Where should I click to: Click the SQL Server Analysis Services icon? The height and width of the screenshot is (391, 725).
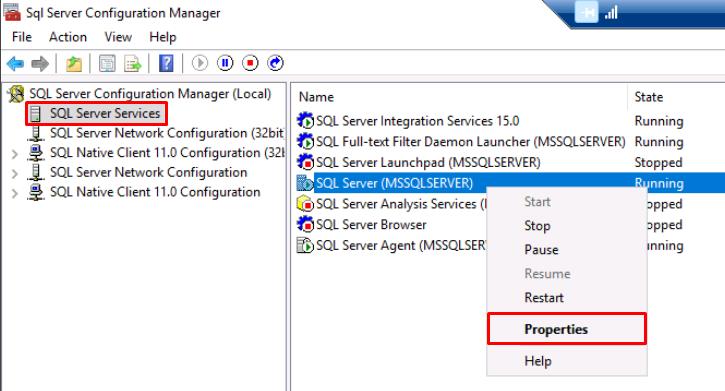click(x=305, y=204)
